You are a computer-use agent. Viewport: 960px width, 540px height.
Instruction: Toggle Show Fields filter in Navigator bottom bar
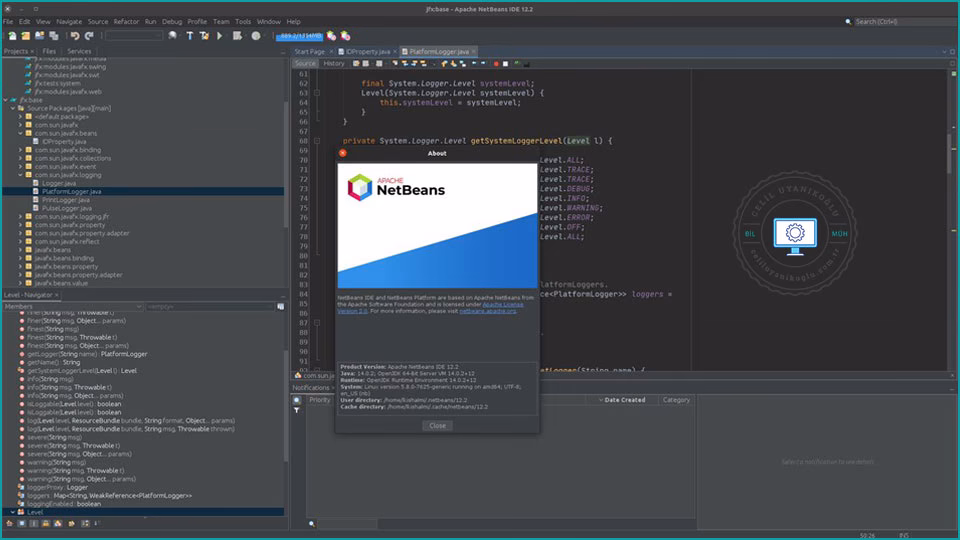[21, 523]
